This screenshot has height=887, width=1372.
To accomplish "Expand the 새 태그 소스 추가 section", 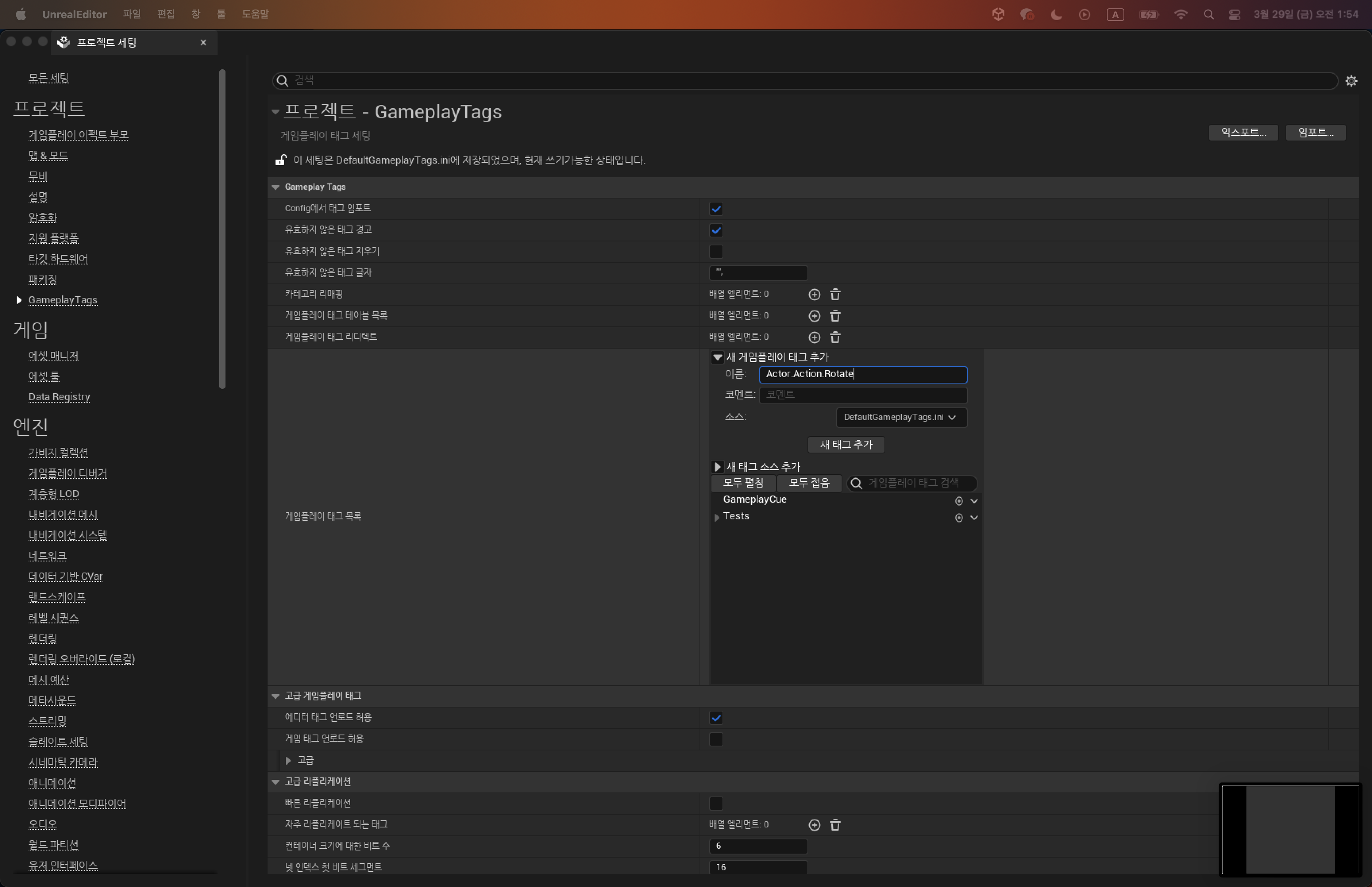I will pyautogui.click(x=717, y=467).
